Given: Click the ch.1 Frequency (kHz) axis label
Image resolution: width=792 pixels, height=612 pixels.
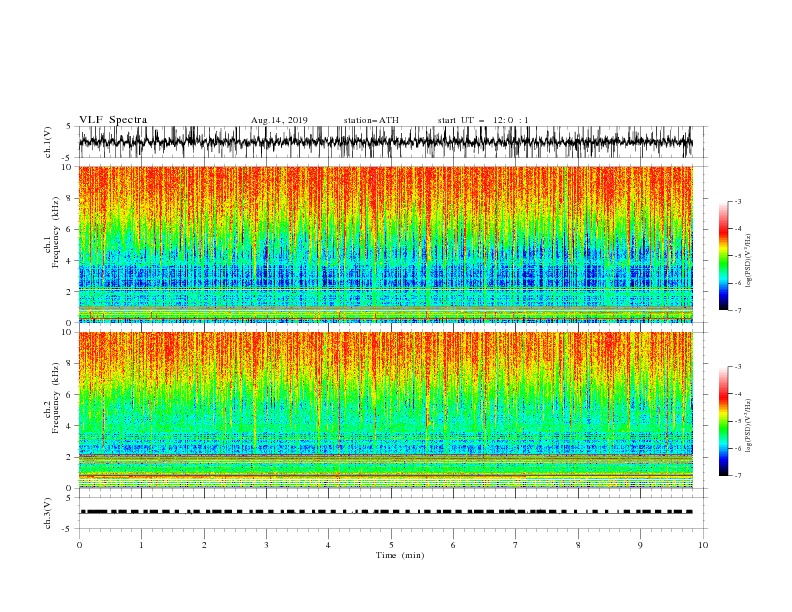Looking at the screenshot, I should tap(52, 232).
